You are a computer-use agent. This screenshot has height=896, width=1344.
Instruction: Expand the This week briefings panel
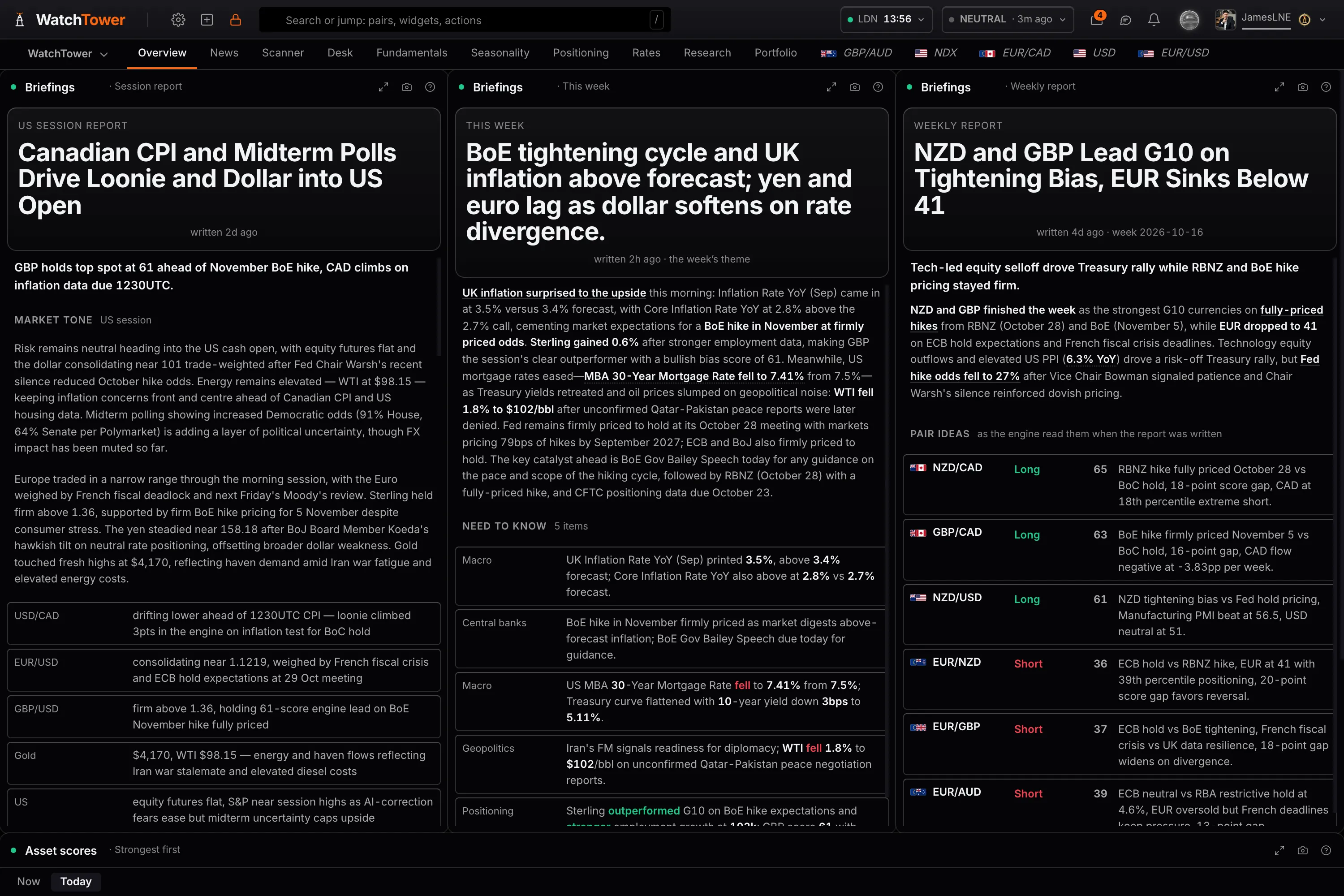[x=831, y=87]
